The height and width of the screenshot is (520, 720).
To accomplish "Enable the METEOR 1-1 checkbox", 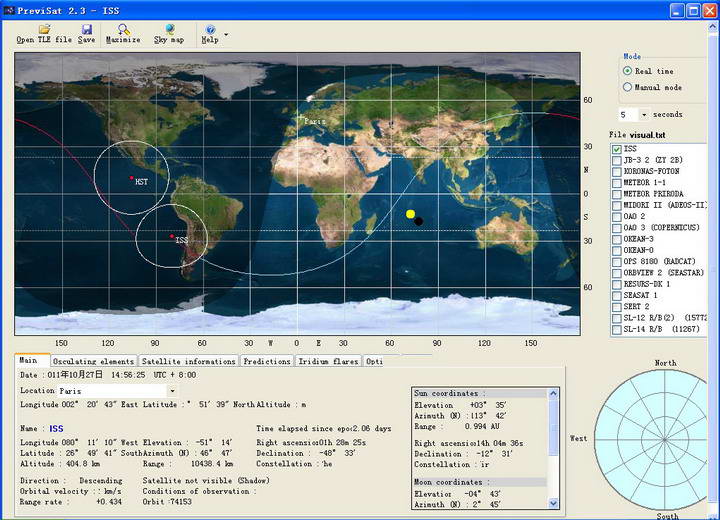I will coord(617,183).
